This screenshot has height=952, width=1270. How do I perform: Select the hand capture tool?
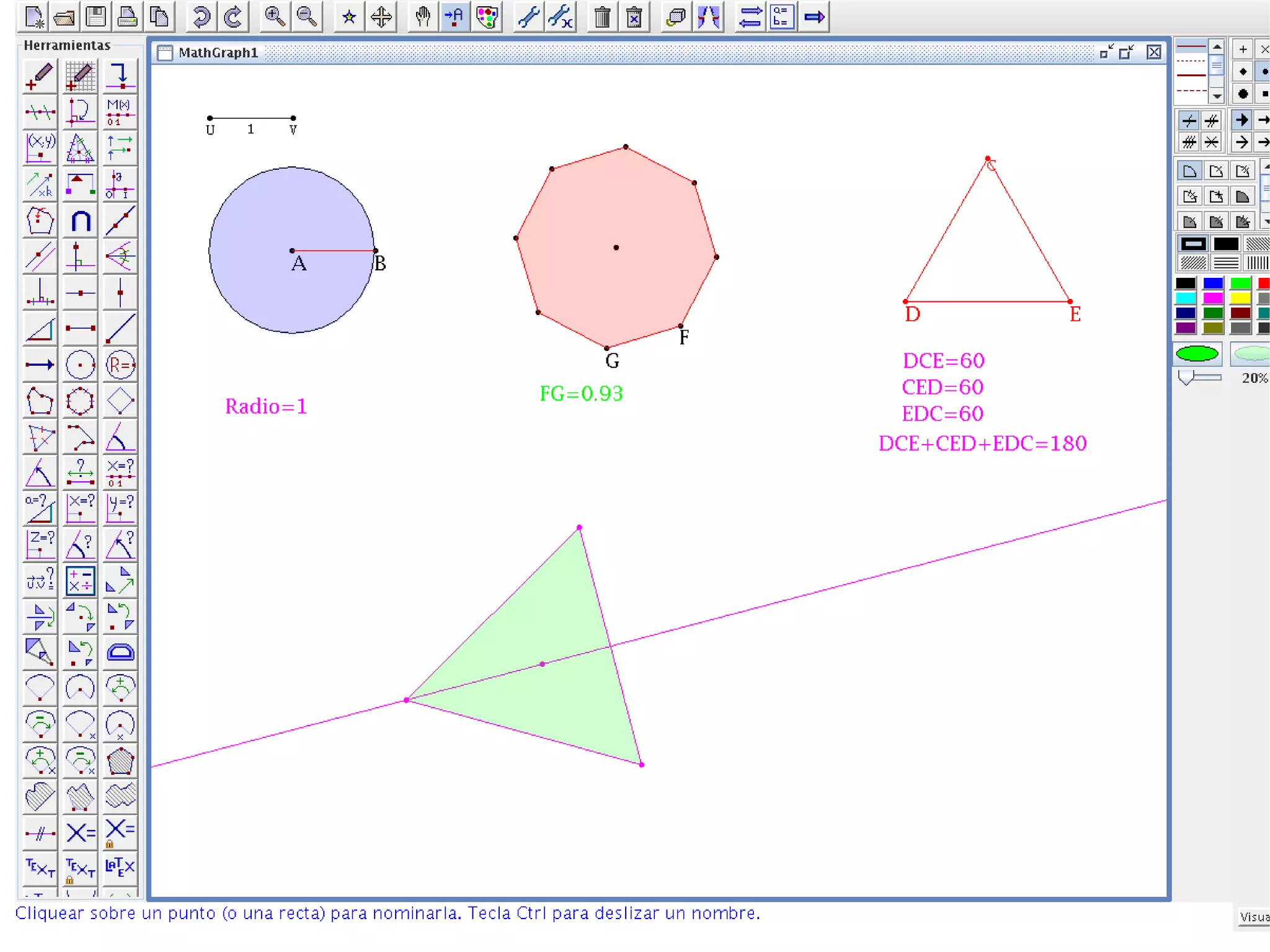click(423, 17)
